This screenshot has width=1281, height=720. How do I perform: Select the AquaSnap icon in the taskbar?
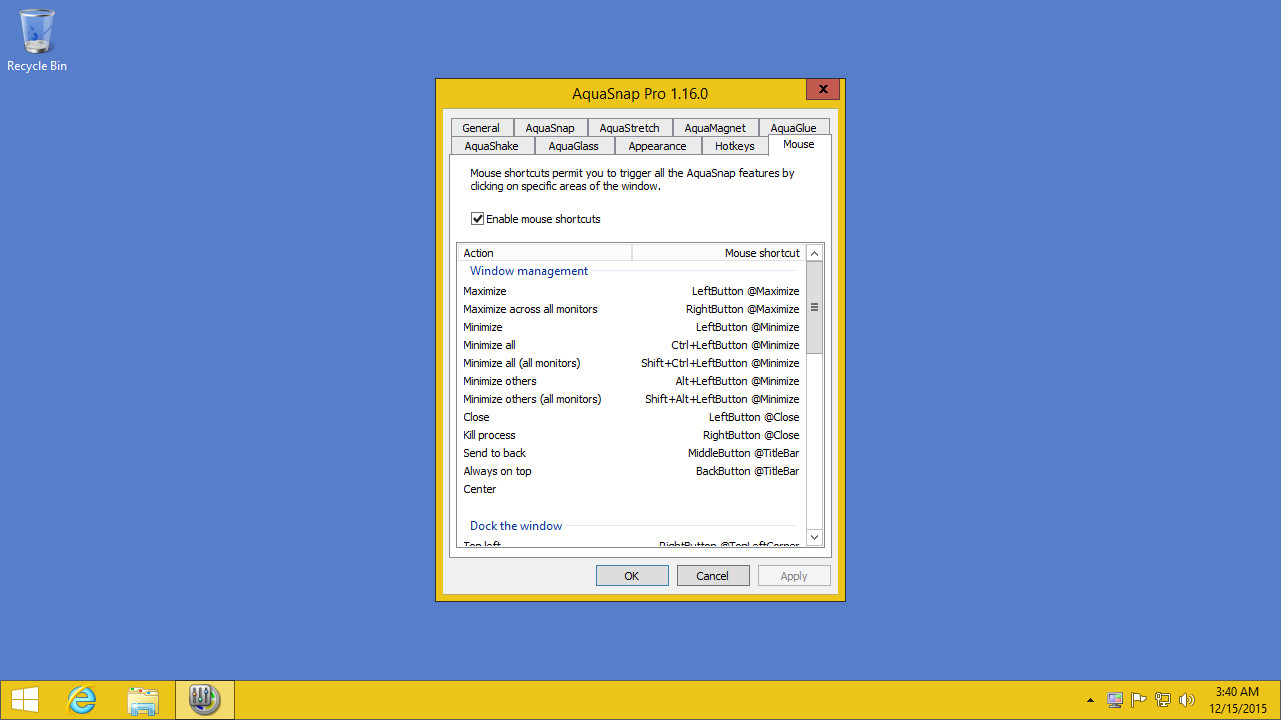pos(204,699)
